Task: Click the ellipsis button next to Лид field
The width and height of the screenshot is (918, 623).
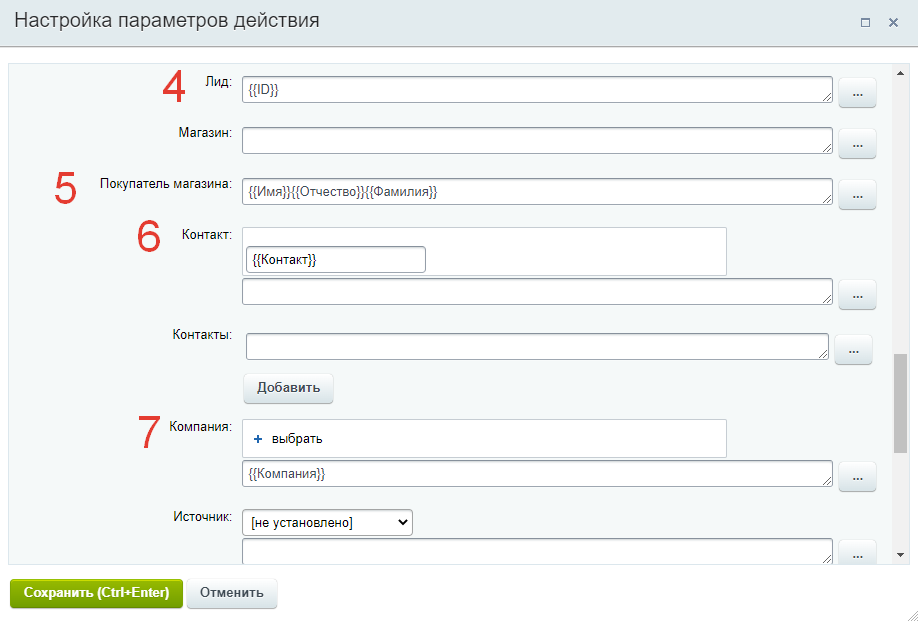Action: click(856, 94)
